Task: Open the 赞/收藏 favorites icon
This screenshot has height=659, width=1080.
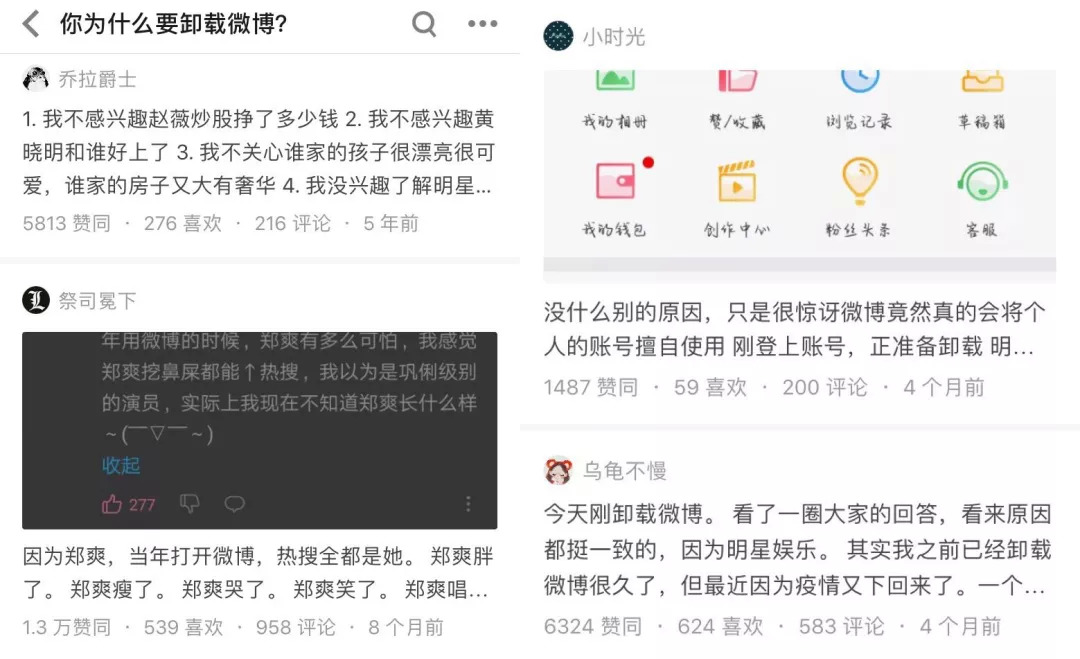Action: (737, 80)
